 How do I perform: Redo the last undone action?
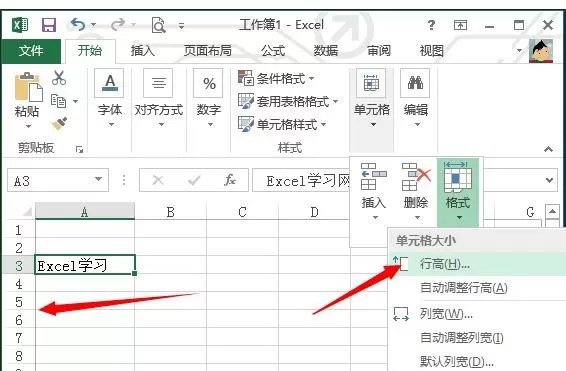(x=118, y=25)
